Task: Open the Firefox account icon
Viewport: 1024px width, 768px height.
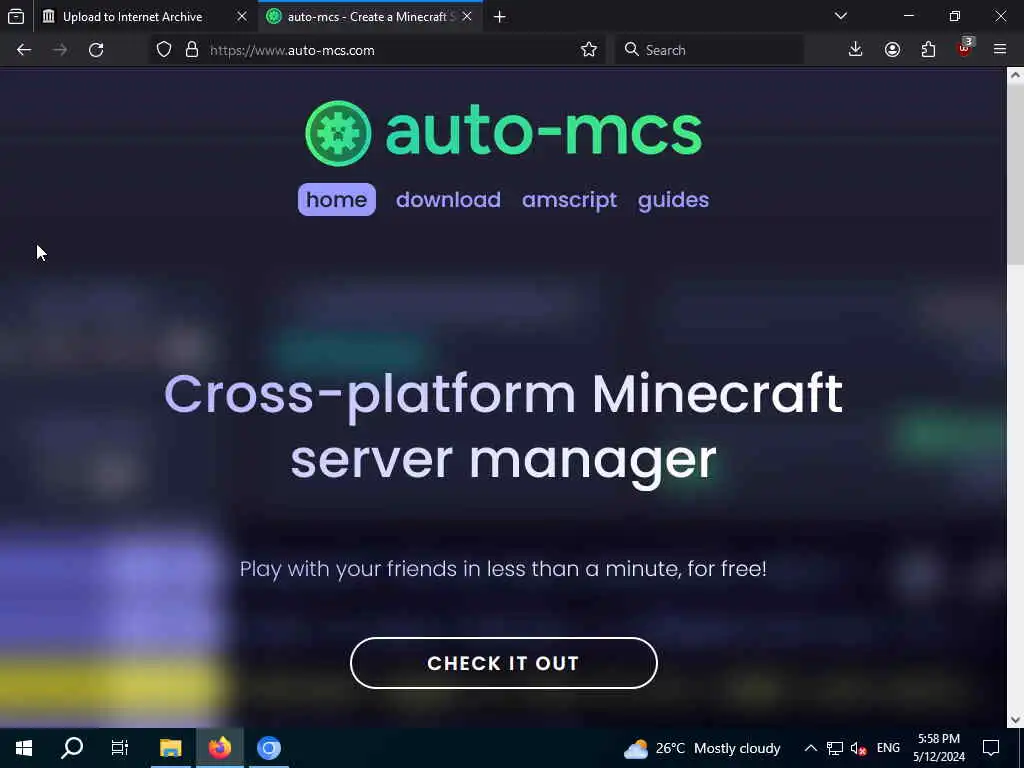Action: (892, 50)
